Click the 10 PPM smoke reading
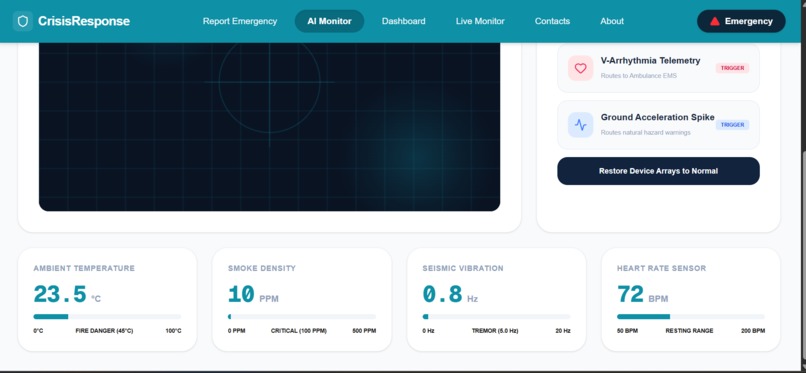 pyautogui.click(x=253, y=295)
